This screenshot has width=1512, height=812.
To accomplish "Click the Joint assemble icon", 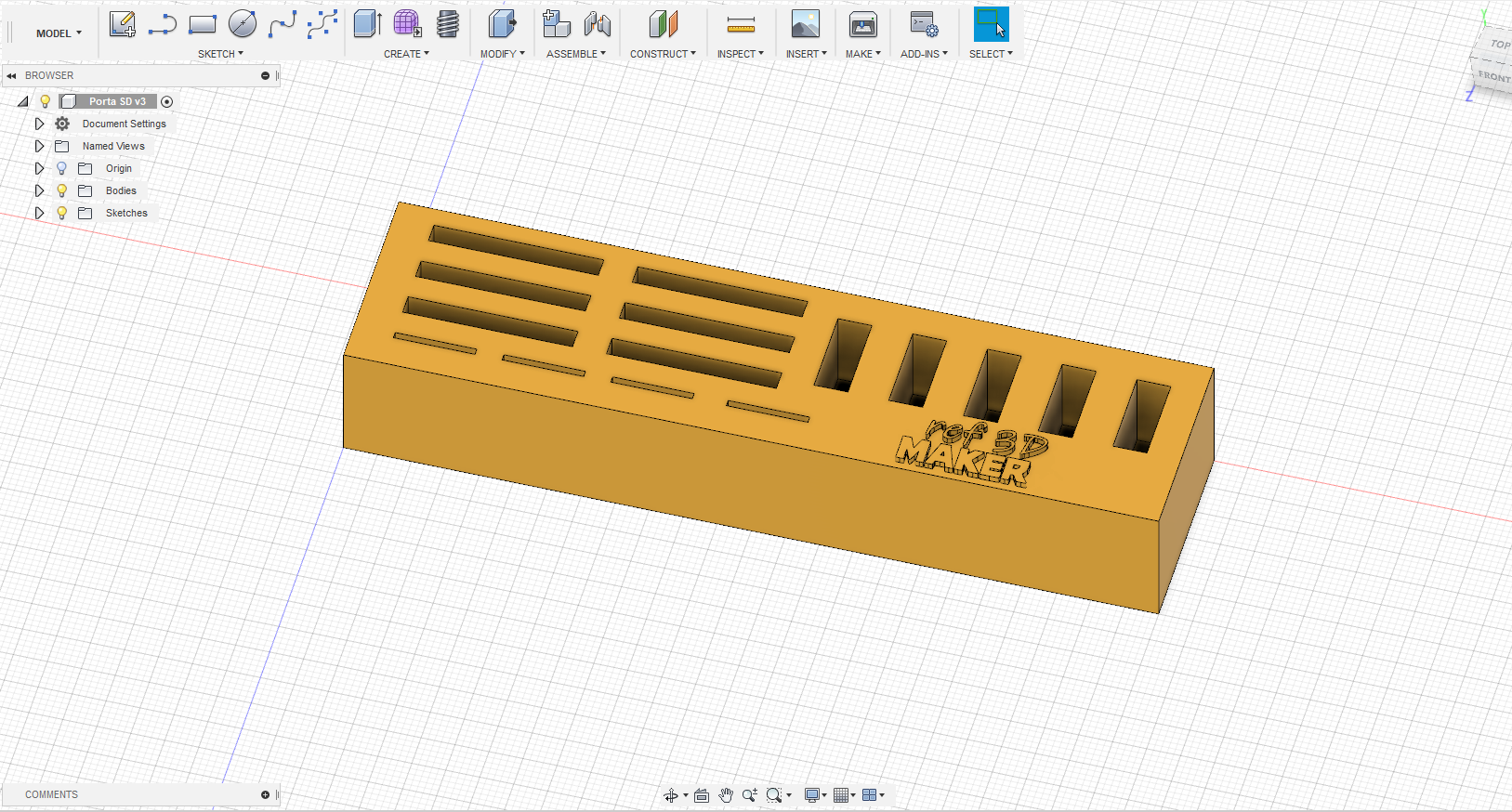I will tap(598, 24).
